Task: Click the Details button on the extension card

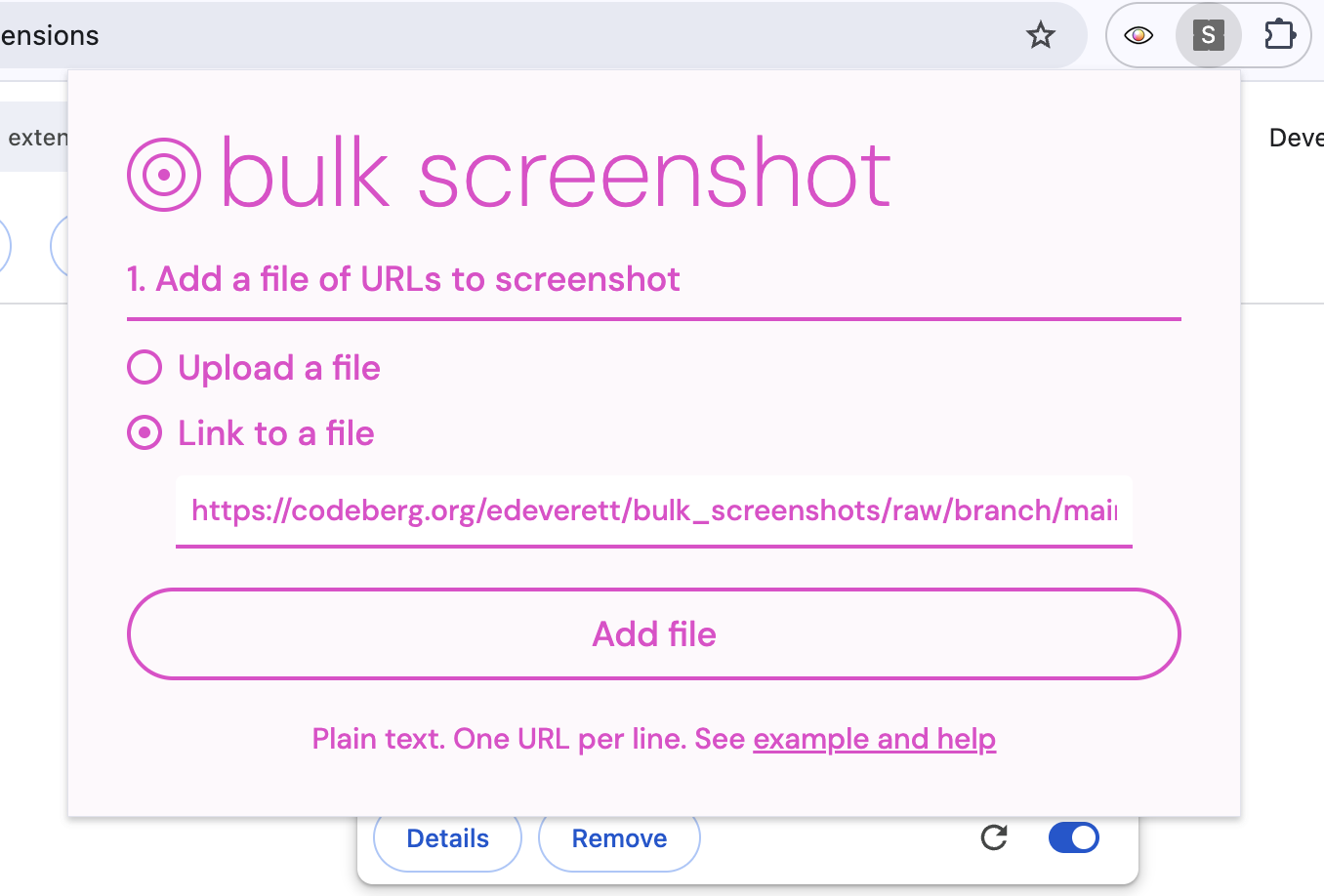Action: [x=446, y=837]
